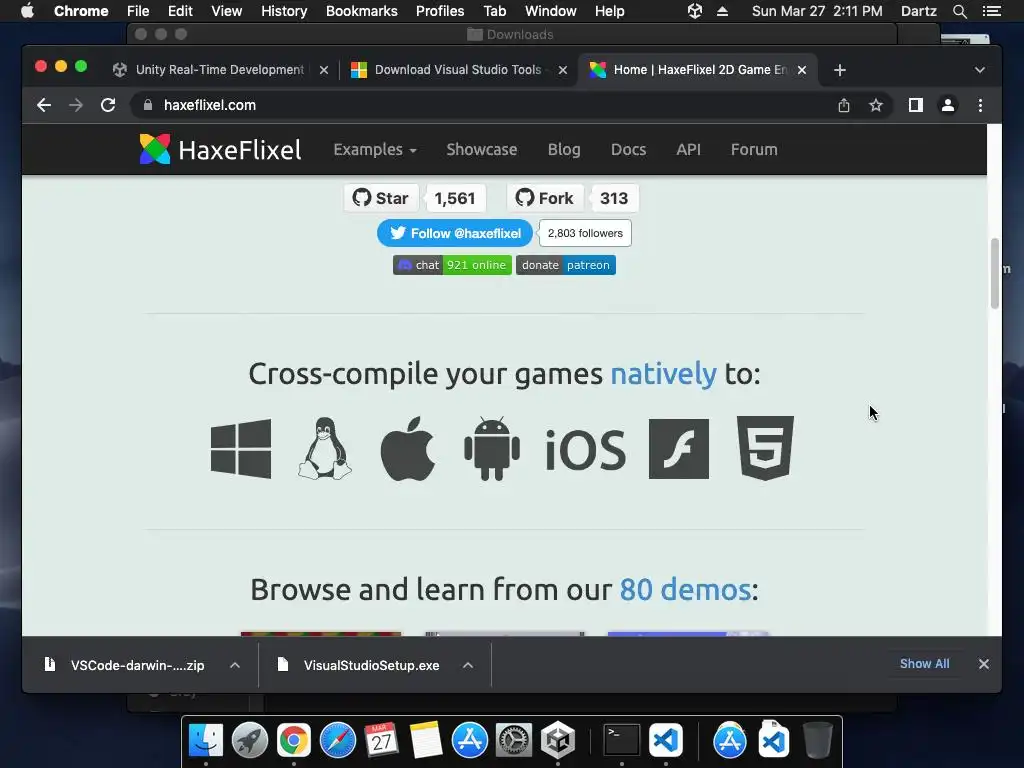Image resolution: width=1024 pixels, height=768 pixels.
Task: Click the GitHub Fork button
Action: (545, 198)
